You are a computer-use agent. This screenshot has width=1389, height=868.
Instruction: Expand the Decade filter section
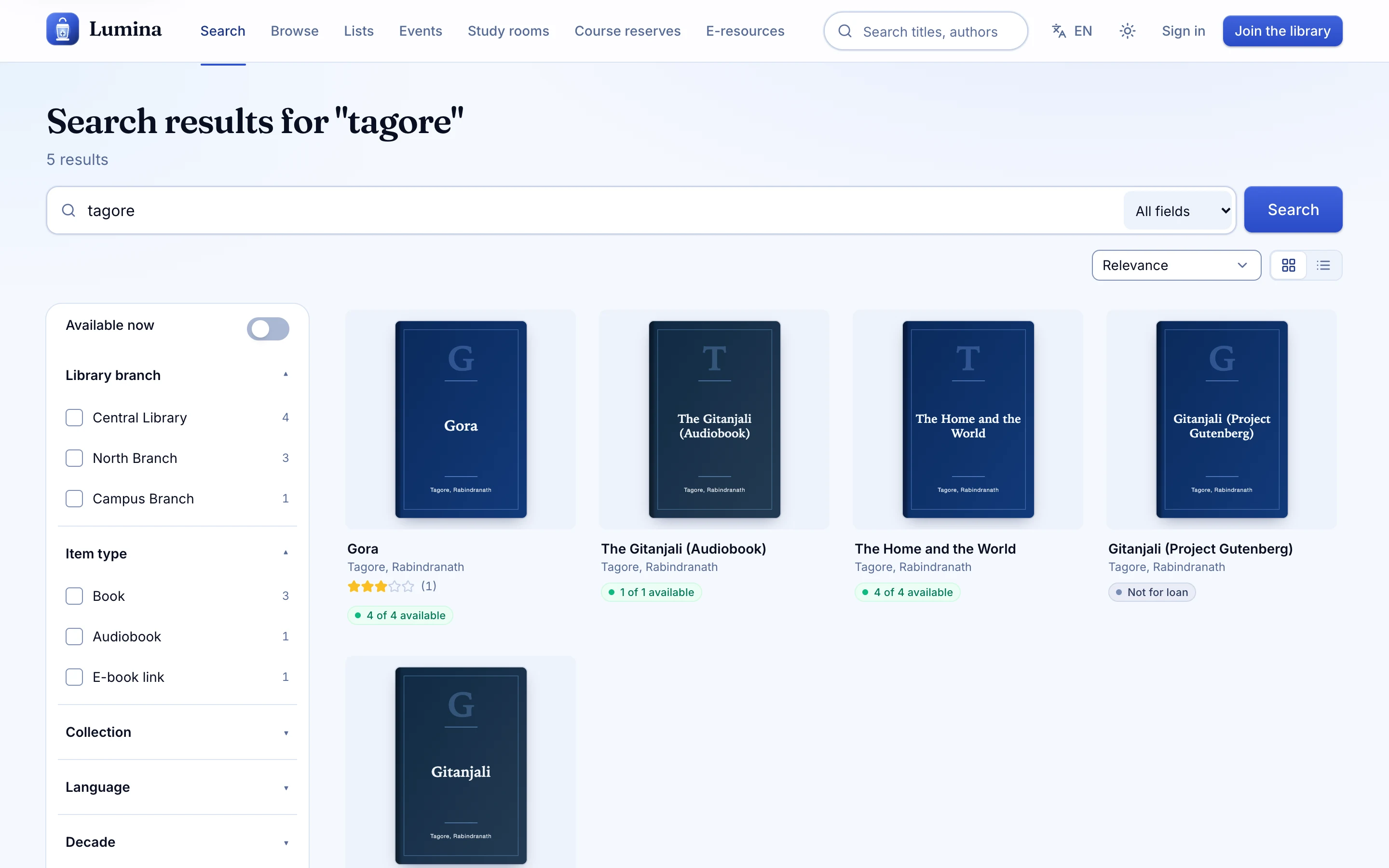177,842
